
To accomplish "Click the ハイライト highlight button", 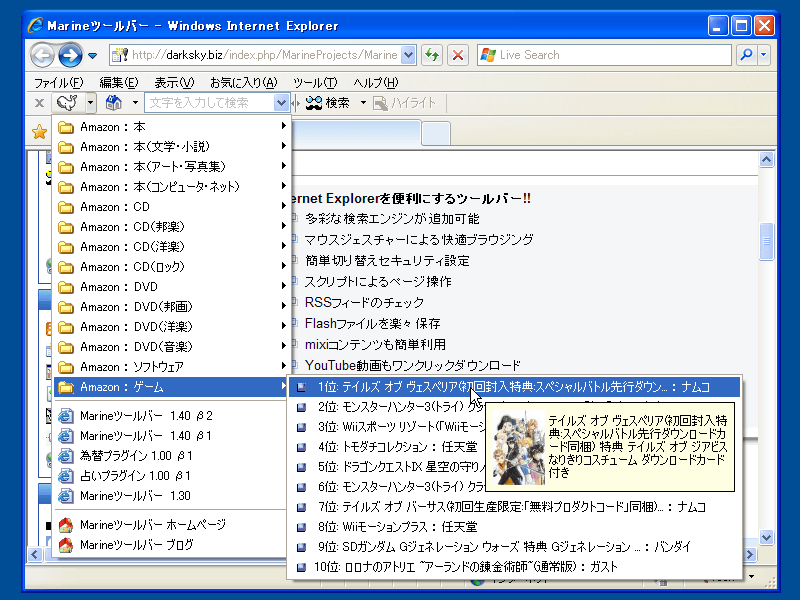I will pos(405,103).
